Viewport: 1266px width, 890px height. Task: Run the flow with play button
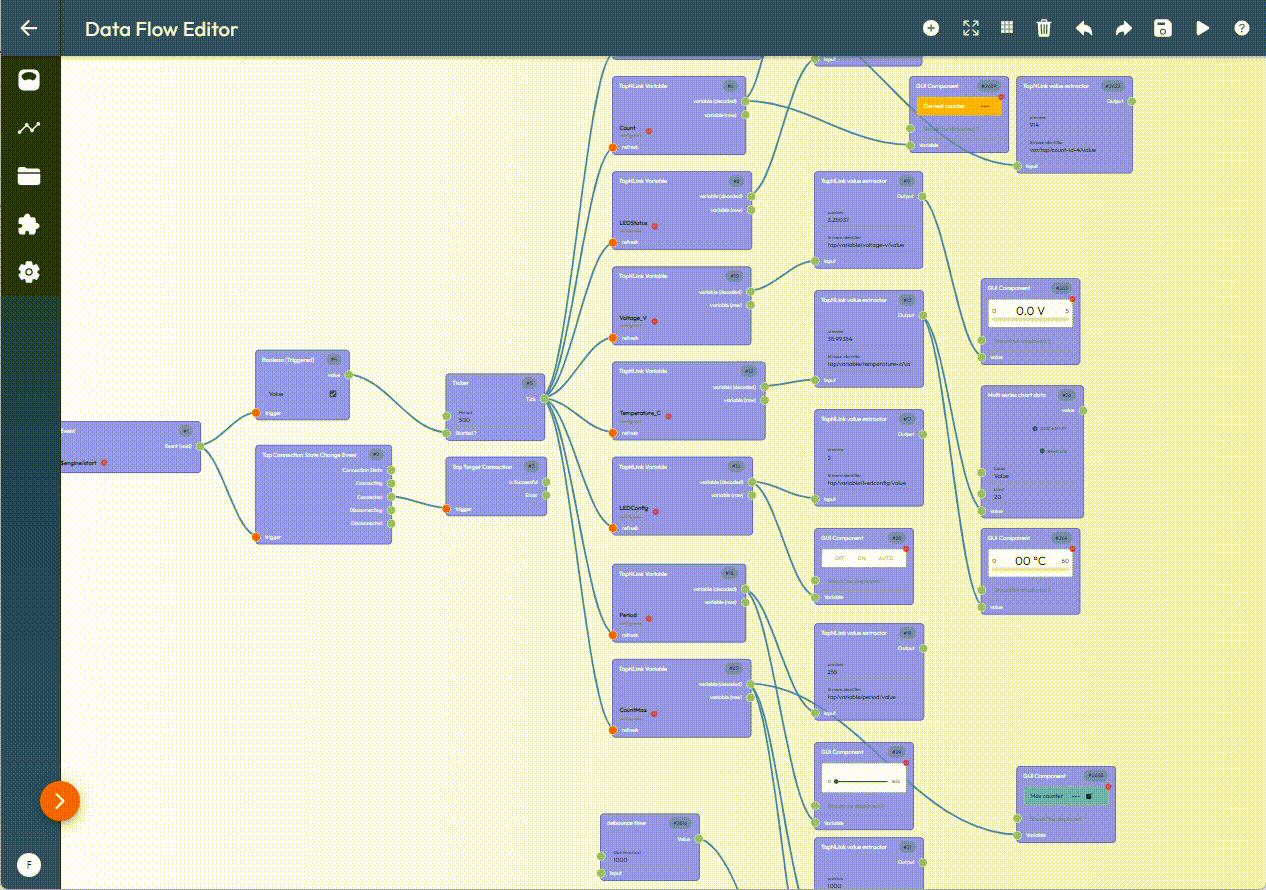1202,28
